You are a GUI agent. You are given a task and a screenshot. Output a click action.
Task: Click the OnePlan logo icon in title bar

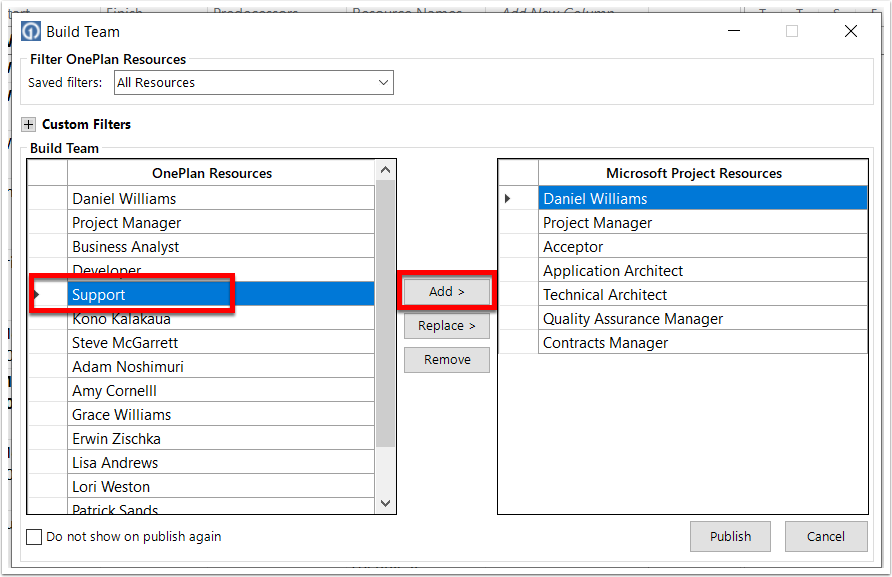31,31
